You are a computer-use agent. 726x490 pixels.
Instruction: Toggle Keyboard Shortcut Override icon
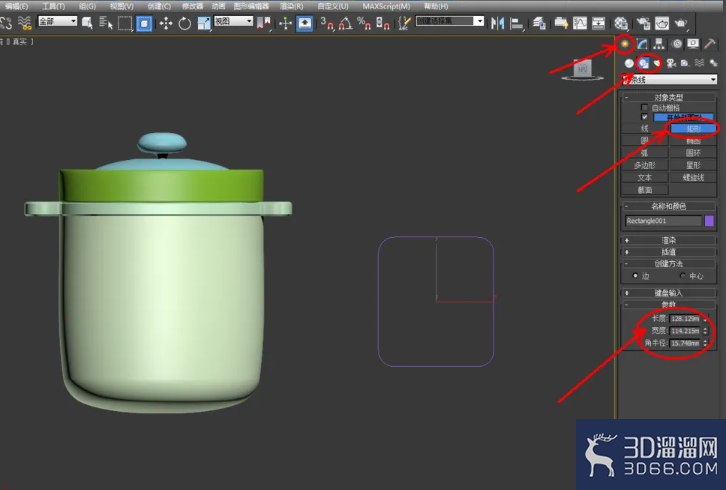point(305,23)
